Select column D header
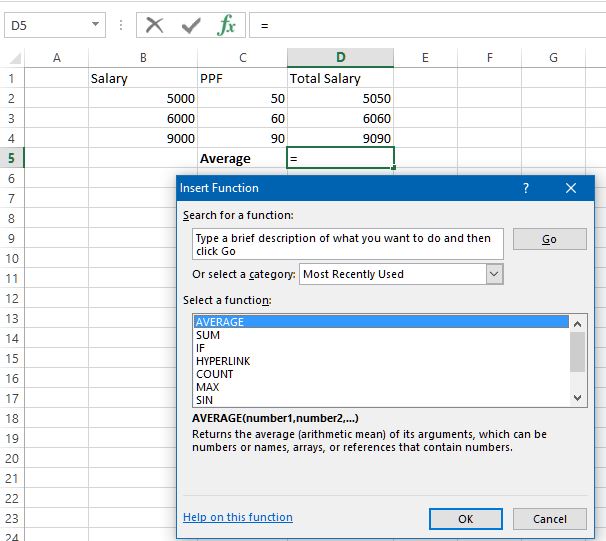This screenshot has height=541, width=606. click(340, 58)
